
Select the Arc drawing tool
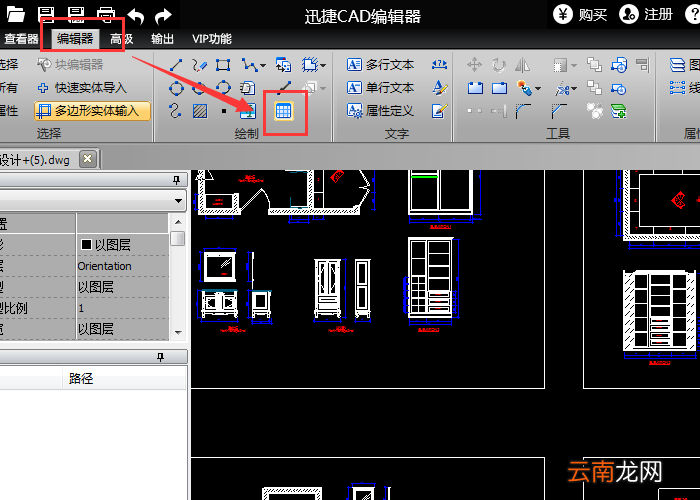(223, 88)
